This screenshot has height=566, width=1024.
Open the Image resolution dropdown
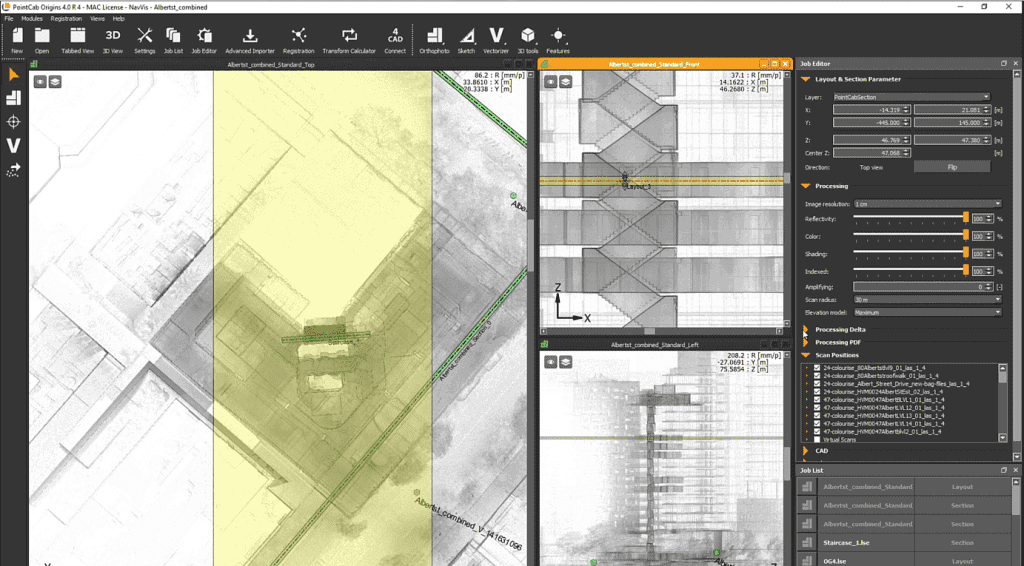(926, 203)
